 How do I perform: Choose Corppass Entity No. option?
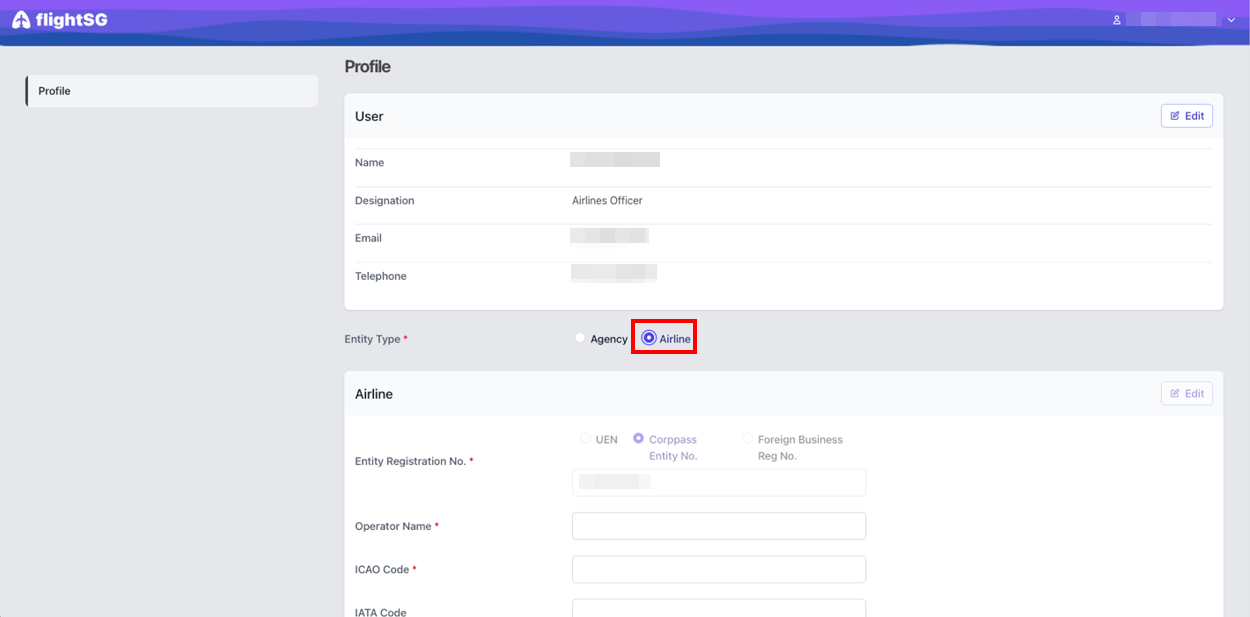tap(639, 439)
